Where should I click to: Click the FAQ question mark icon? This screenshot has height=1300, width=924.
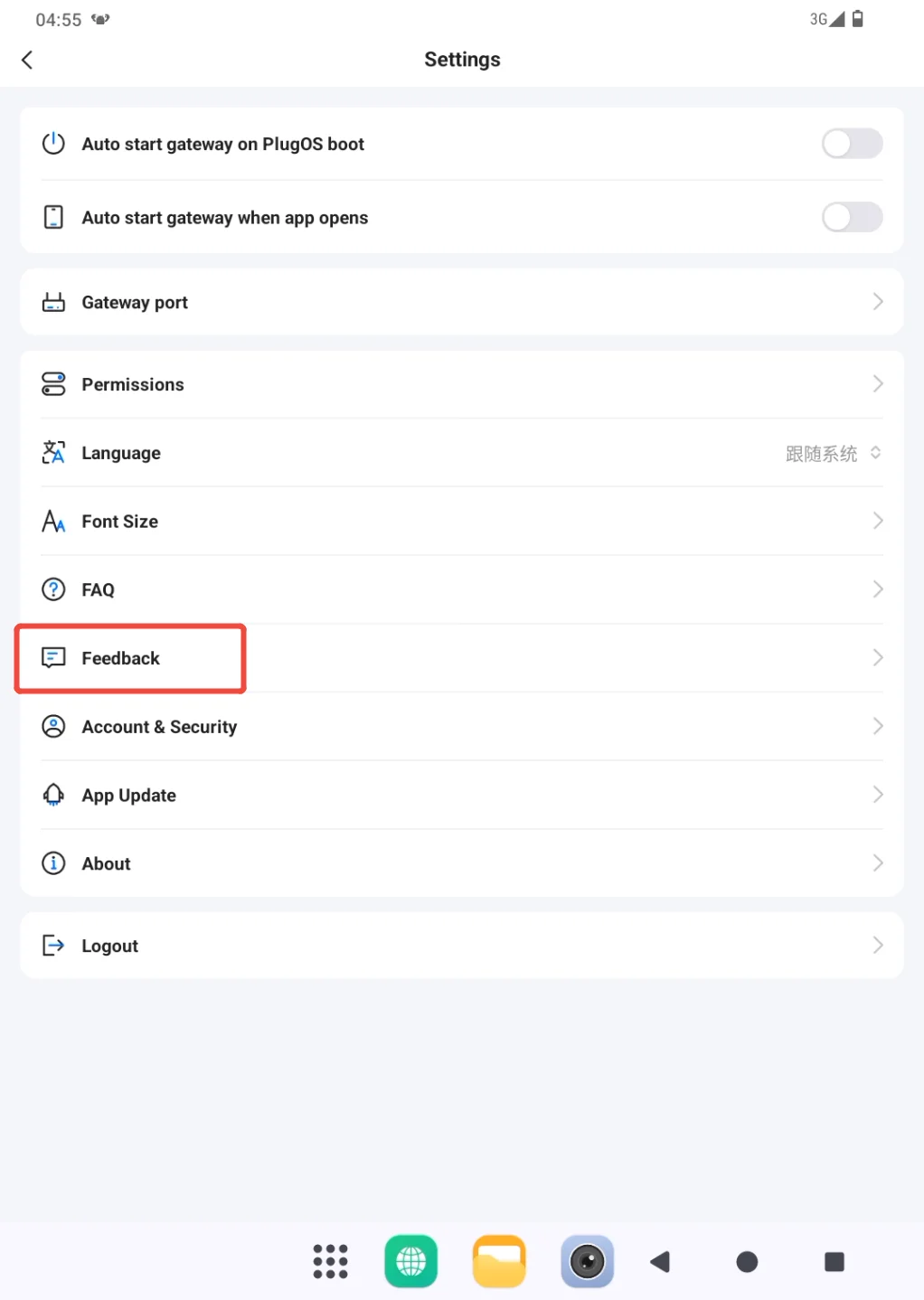click(x=53, y=589)
